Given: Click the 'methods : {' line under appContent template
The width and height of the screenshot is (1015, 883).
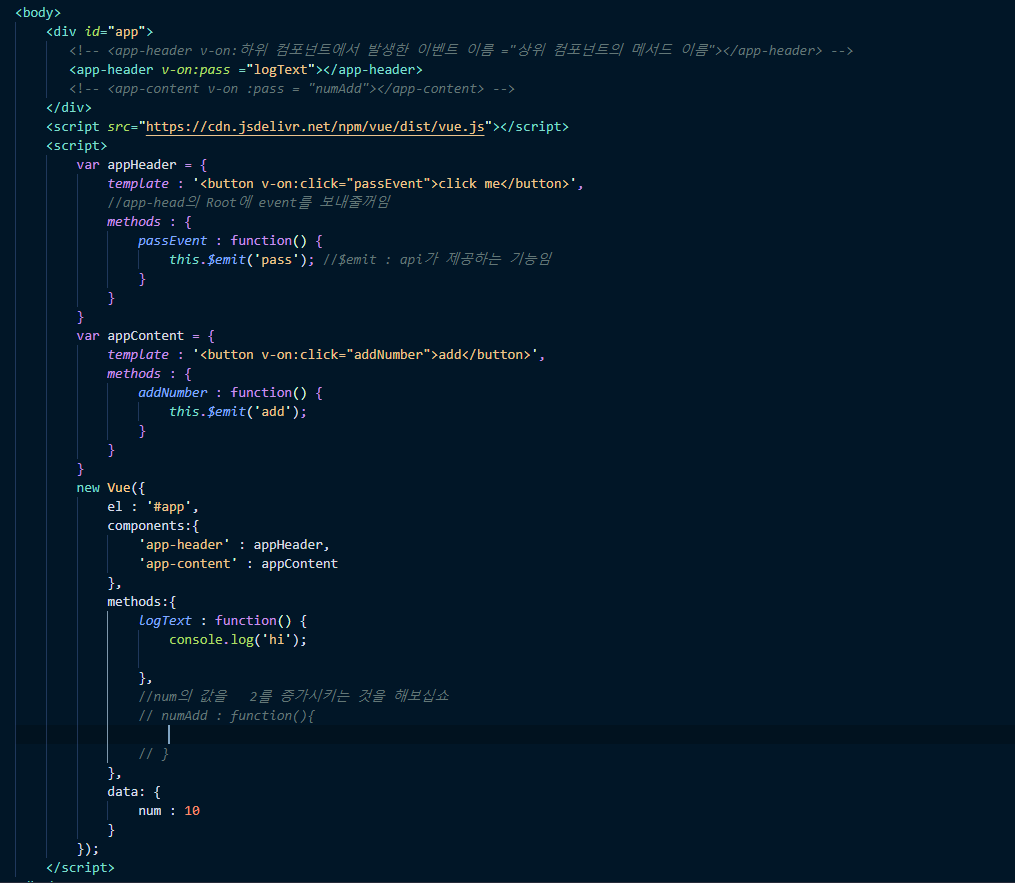Looking at the screenshot, I should 150,374.
